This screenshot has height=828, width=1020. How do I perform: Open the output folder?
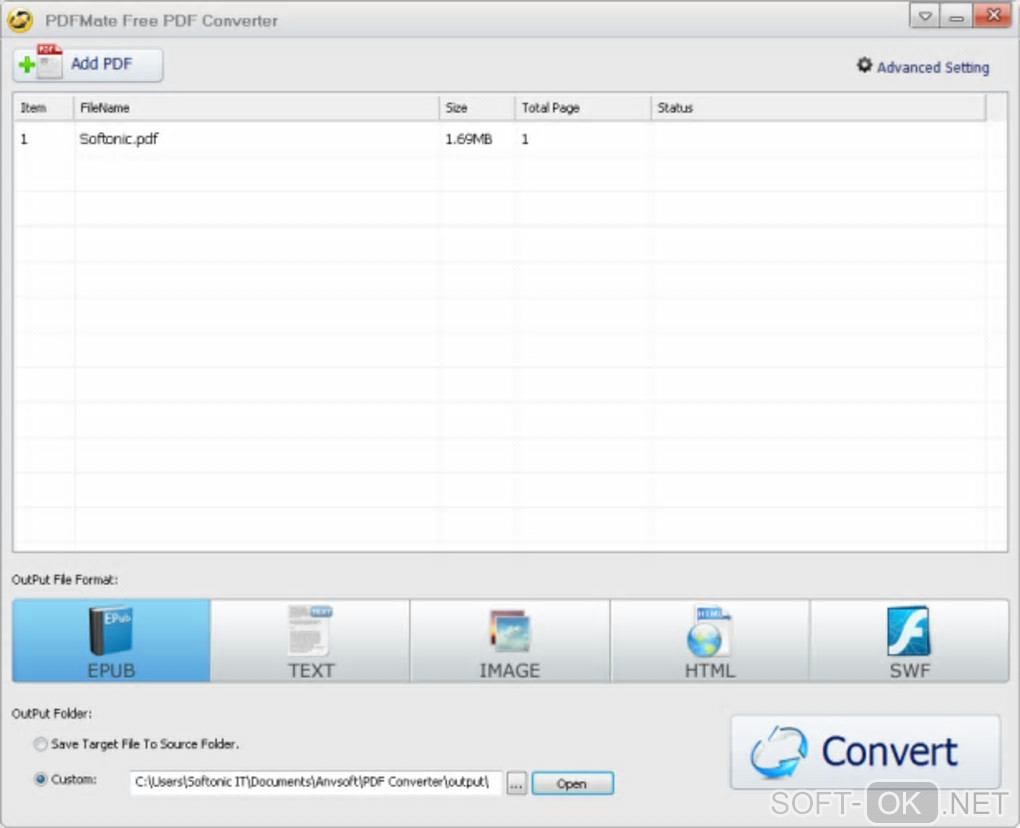pyautogui.click(x=572, y=784)
